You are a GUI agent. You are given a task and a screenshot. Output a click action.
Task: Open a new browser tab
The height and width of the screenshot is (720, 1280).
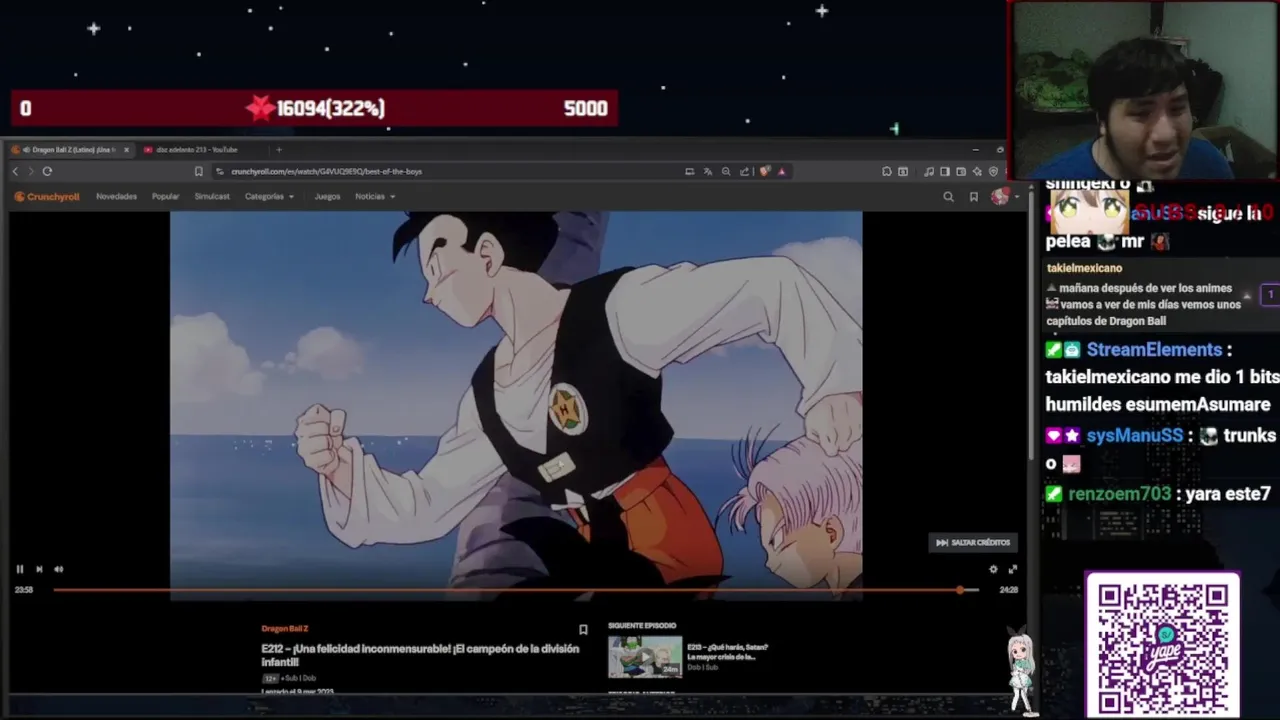(279, 150)
